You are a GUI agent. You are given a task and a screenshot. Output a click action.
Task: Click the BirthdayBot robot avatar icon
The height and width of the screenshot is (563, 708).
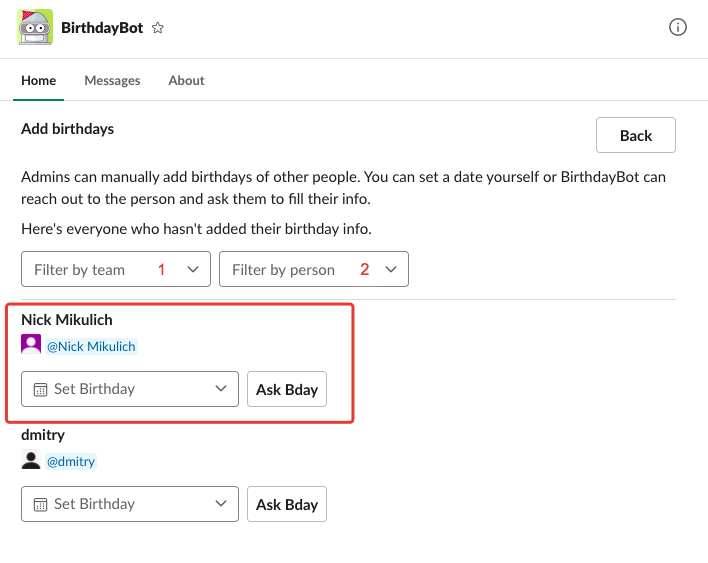35,27
